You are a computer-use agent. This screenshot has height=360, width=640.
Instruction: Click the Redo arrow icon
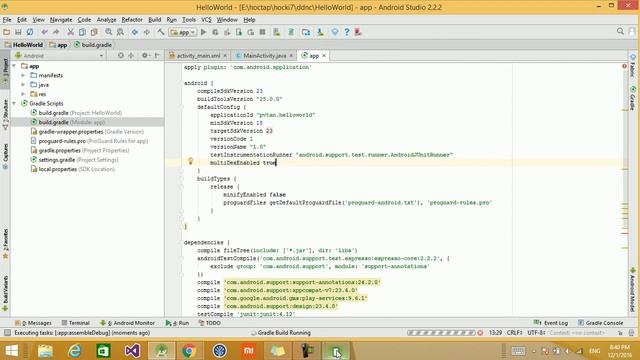(x=56, y=32)
